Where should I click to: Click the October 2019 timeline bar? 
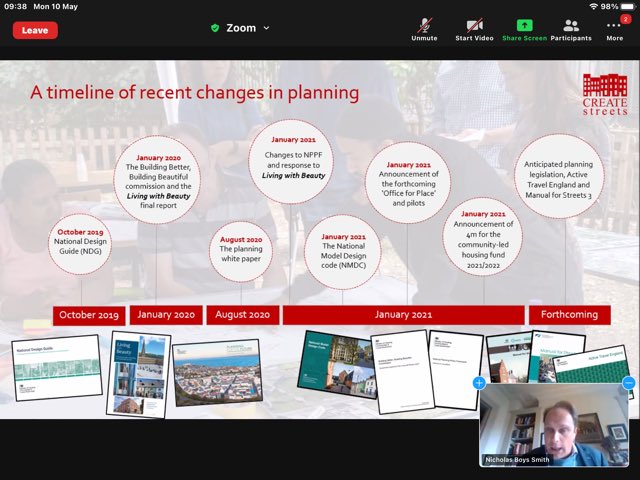[89, 315]
